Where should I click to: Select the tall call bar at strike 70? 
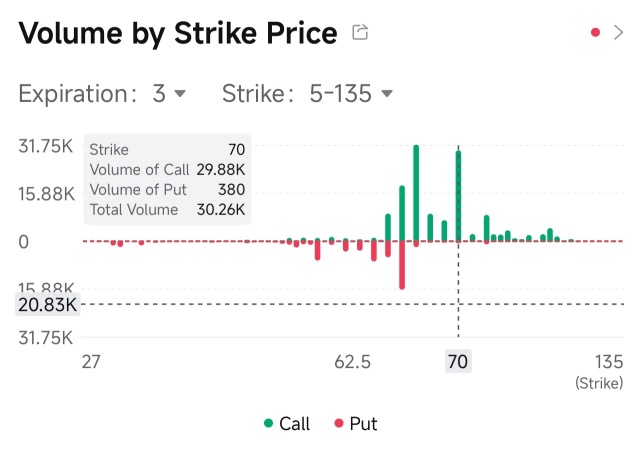(x=458, y=196)
